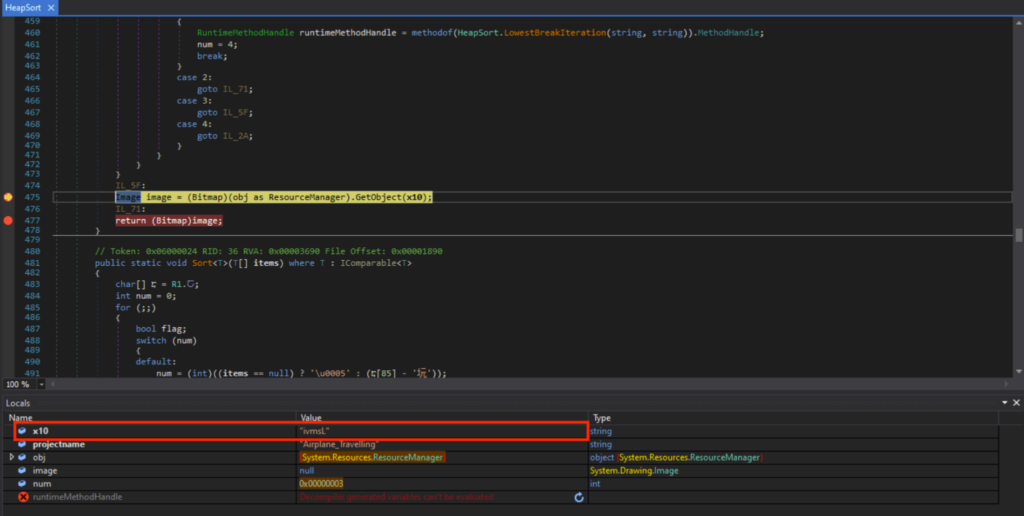This screenshot has width=1024, height=516.
Task: Close the Locals panel
Action: pyautogui.click(x=1015, y=403)
